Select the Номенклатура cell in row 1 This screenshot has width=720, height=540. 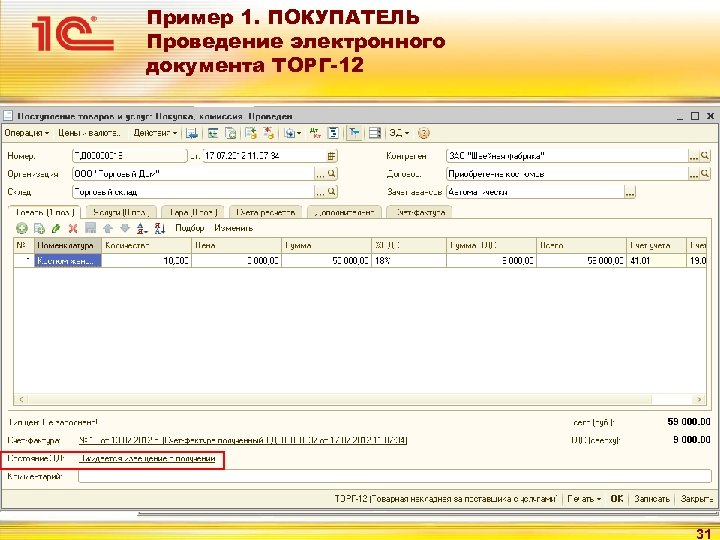pyautogui.click(x=68, y=260)
